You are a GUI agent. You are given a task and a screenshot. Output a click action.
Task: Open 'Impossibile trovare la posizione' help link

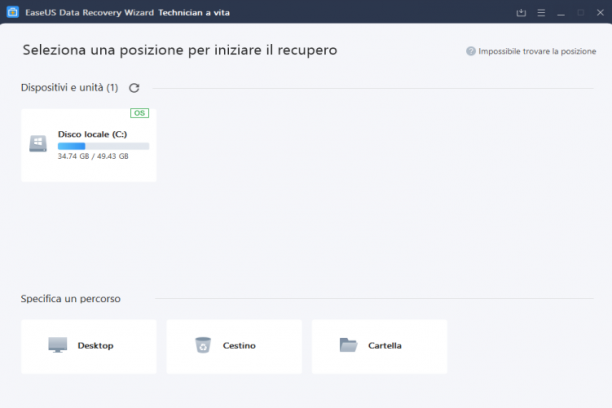pos(537,51)
